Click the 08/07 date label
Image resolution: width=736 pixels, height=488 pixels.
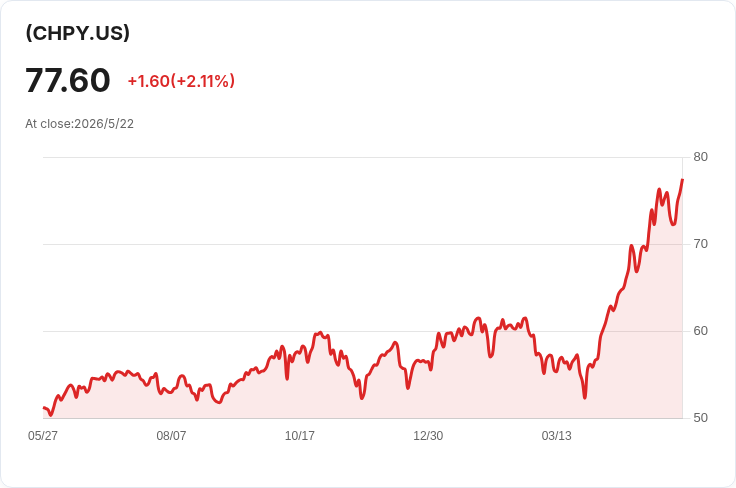pos(171,436)
